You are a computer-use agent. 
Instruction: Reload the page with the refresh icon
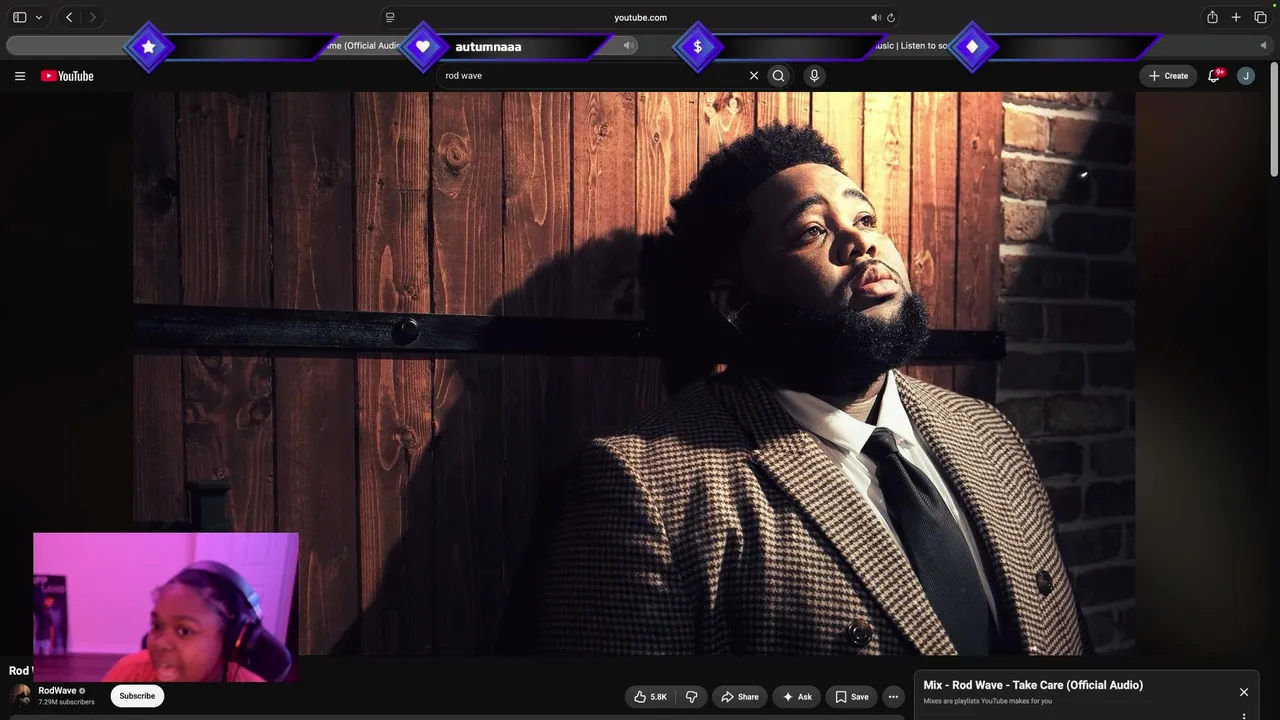click(891, 17)
